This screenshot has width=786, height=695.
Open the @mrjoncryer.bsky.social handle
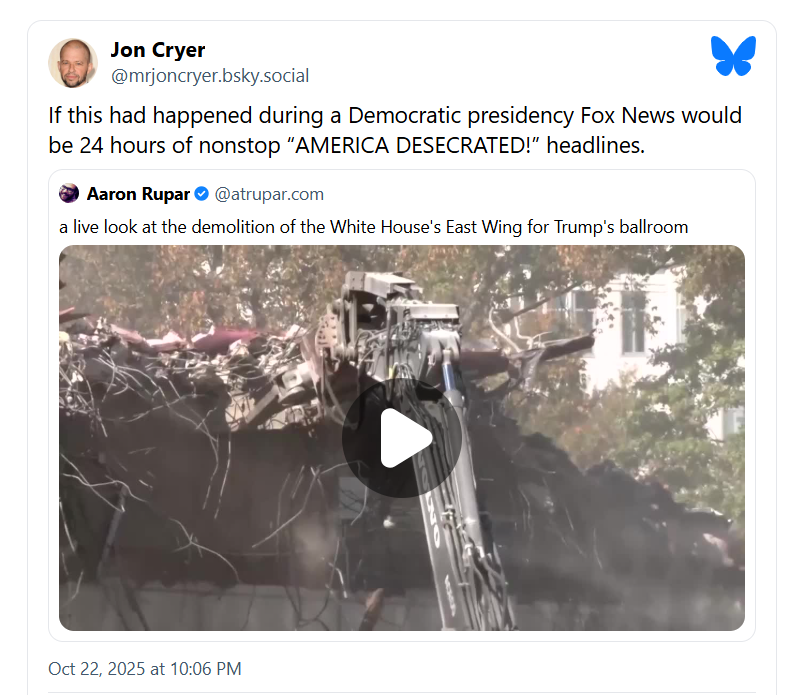(210, 76)
